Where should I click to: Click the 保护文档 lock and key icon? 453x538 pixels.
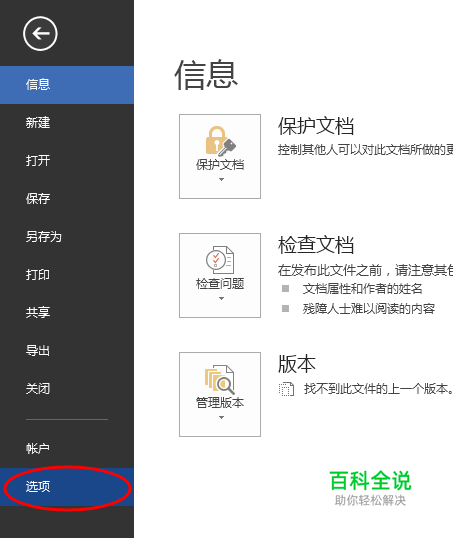[x=220, y=141]
